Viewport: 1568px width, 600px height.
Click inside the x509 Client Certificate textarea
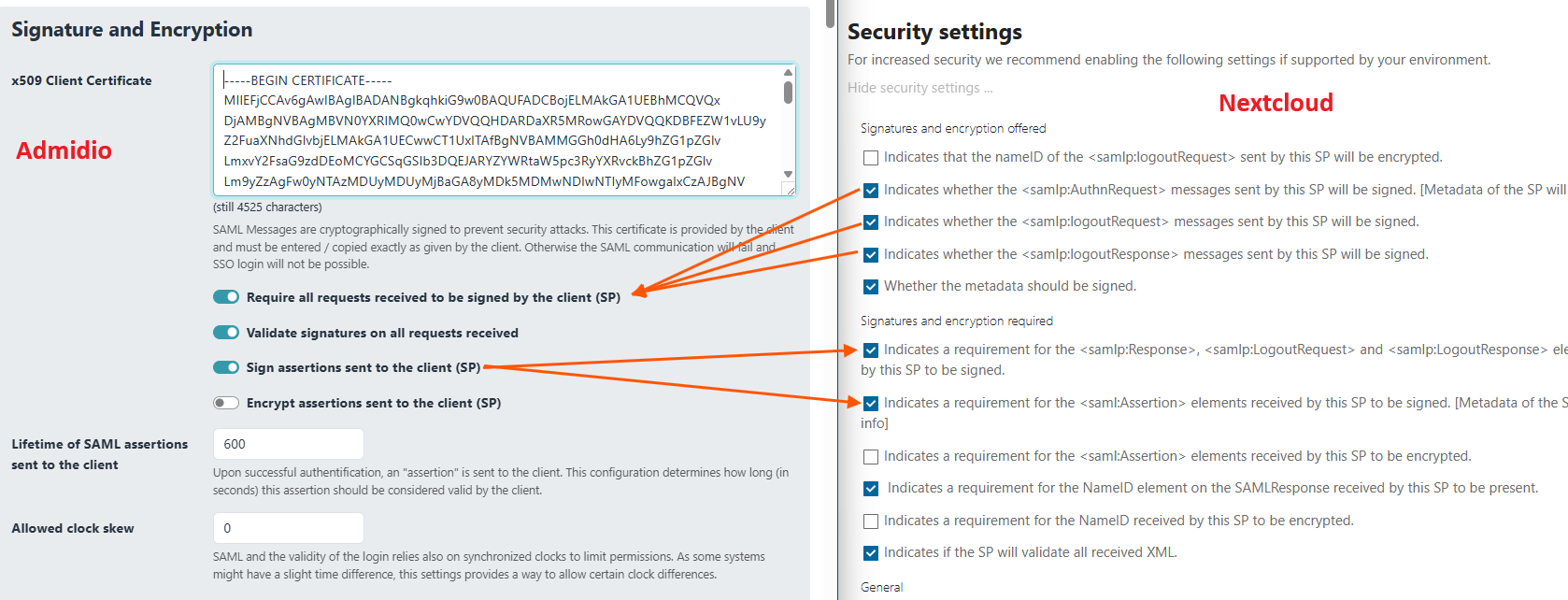click(495, 130)
